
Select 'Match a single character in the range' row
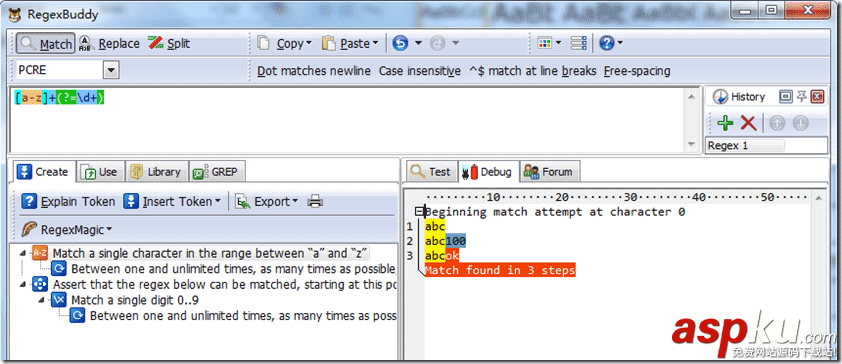(x=211, y=253)
